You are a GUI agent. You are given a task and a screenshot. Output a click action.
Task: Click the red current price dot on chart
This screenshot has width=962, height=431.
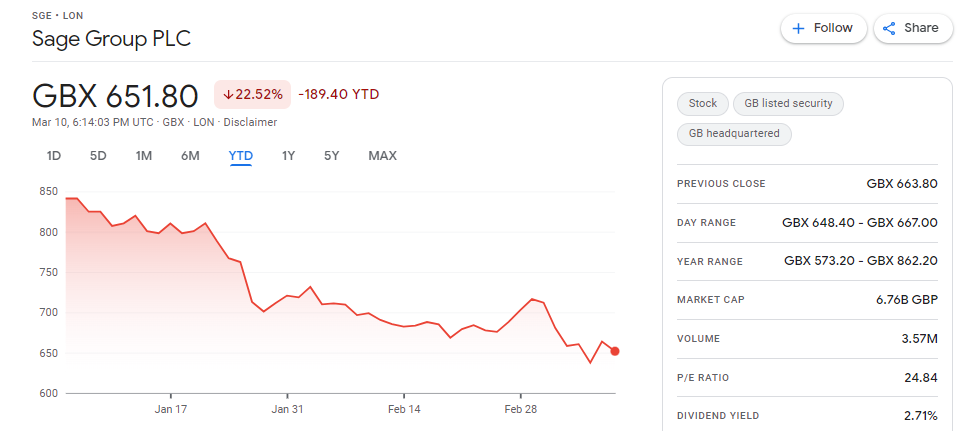(615, 351)
